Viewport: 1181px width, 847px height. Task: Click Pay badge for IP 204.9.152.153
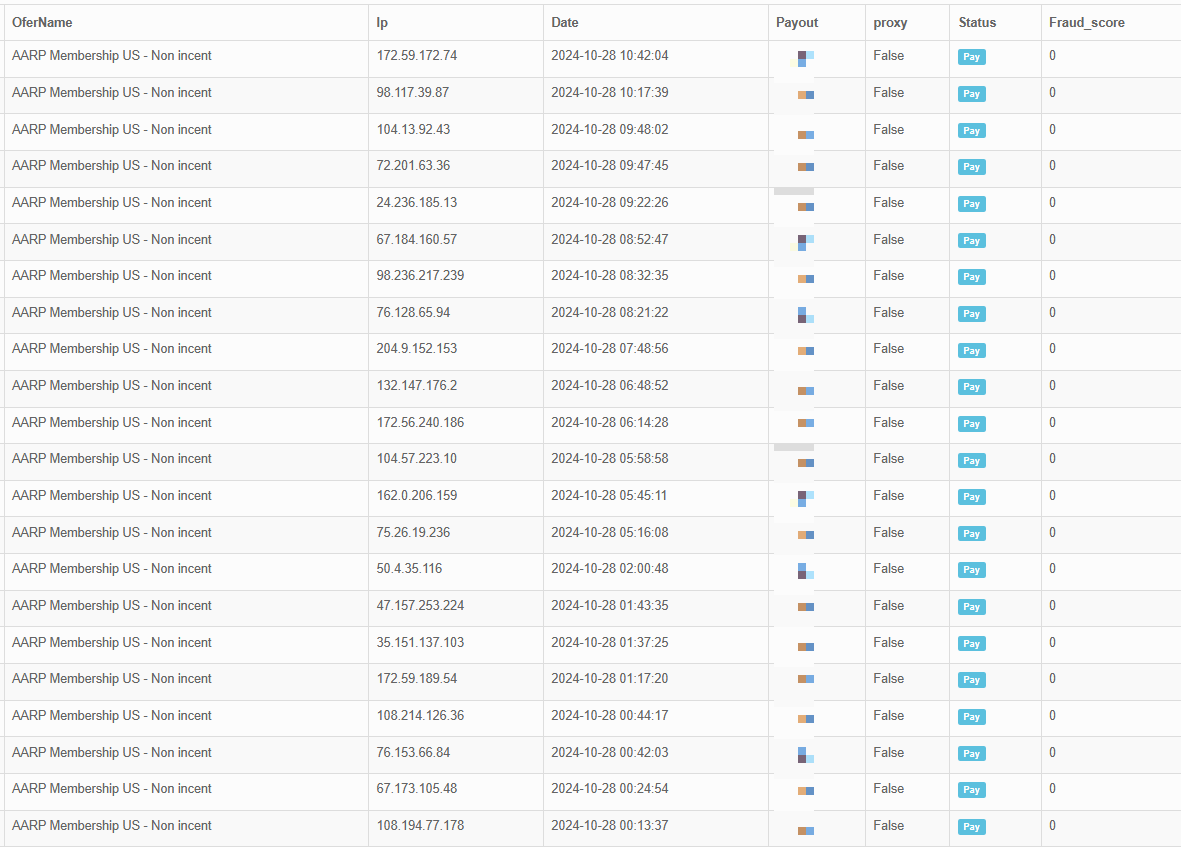[972, 350]
